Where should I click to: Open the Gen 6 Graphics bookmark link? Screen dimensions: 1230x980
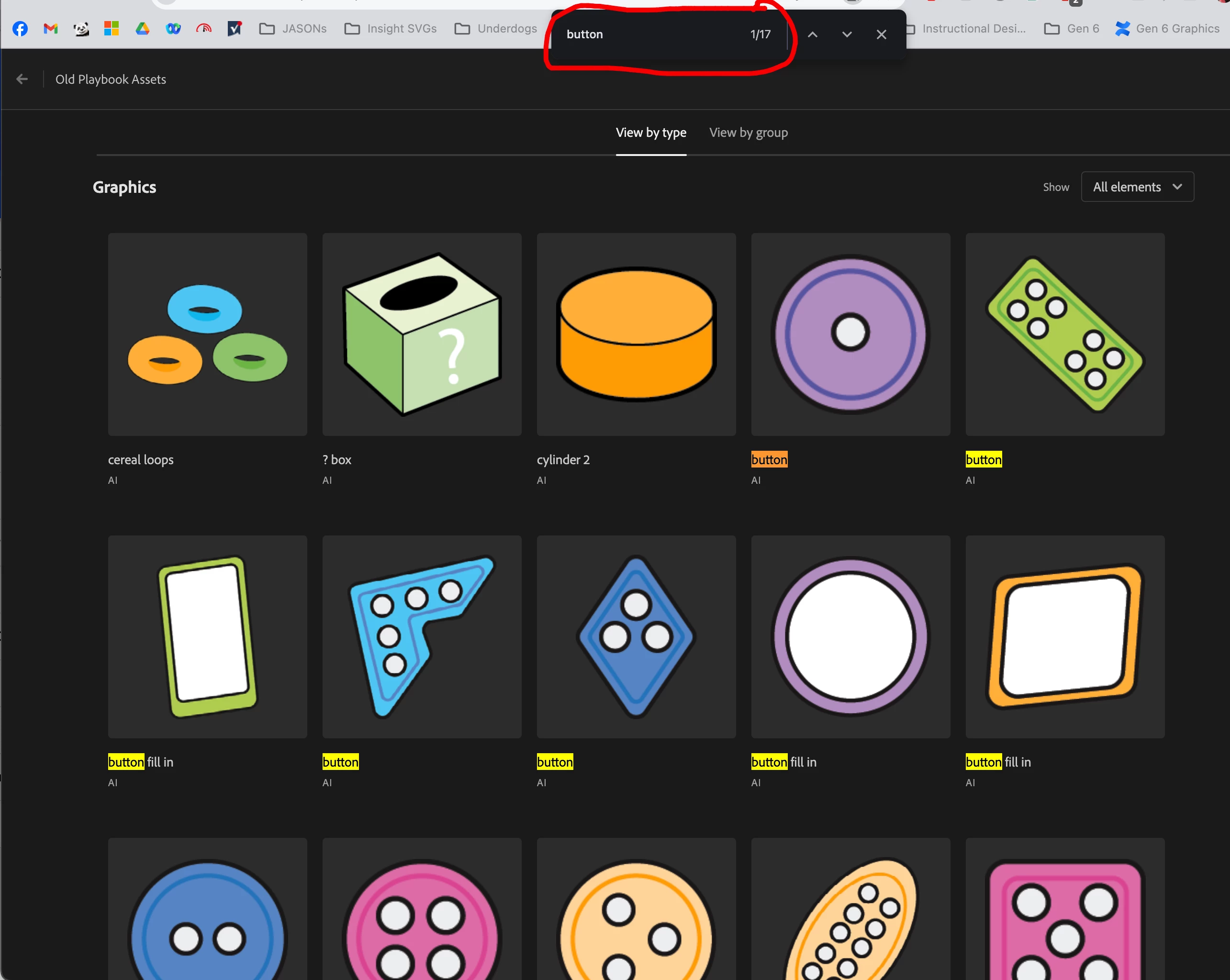pyautogui.click(x=1167, y=29)
